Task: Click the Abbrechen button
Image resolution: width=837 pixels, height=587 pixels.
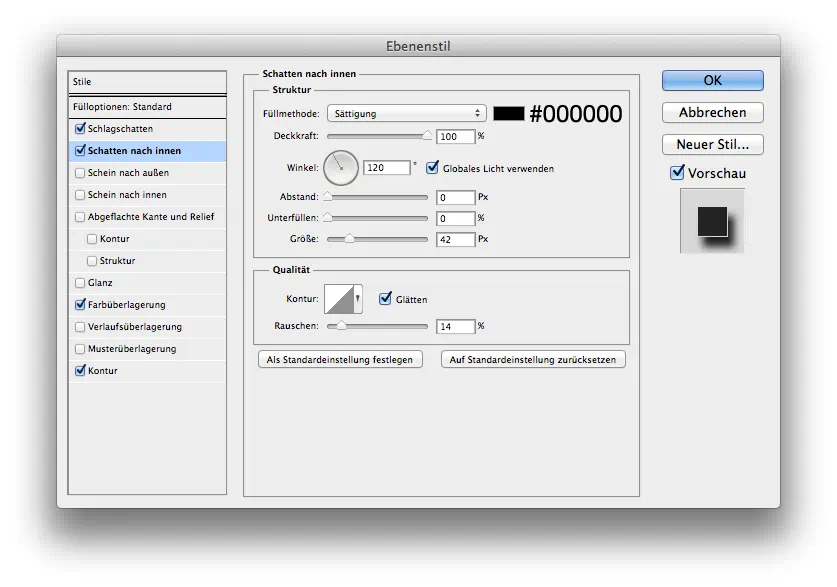Action: tap(712, 112)
